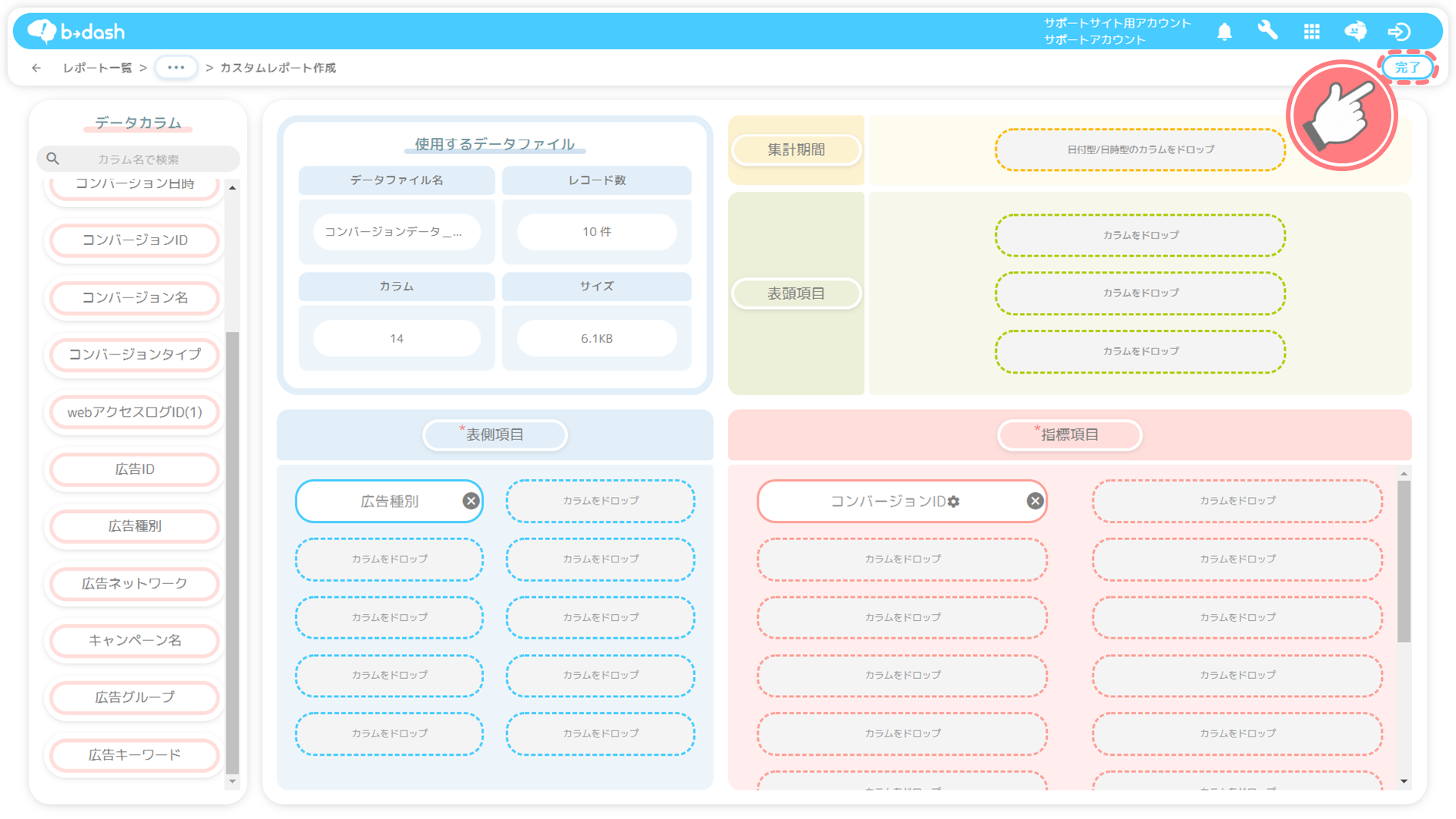The height and width of the screenshot is (819, 1456).
Task: Remove 広告種別 from 表側項目
Action: tap(471, 501)
